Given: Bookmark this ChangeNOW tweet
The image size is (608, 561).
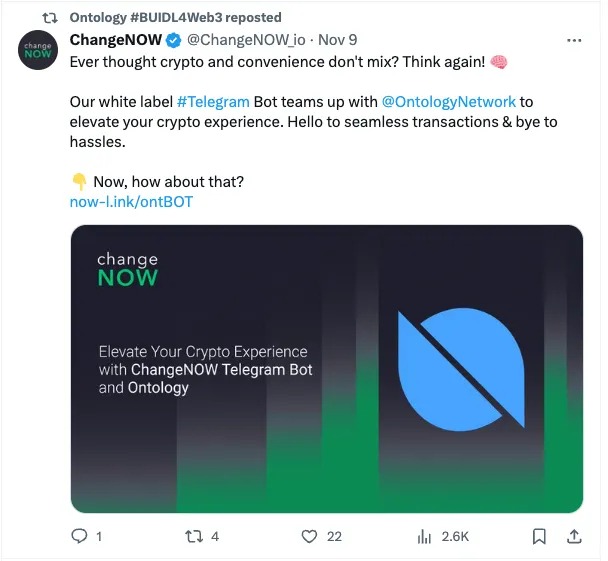Looking at the screenshot, I should coord(539,537).
